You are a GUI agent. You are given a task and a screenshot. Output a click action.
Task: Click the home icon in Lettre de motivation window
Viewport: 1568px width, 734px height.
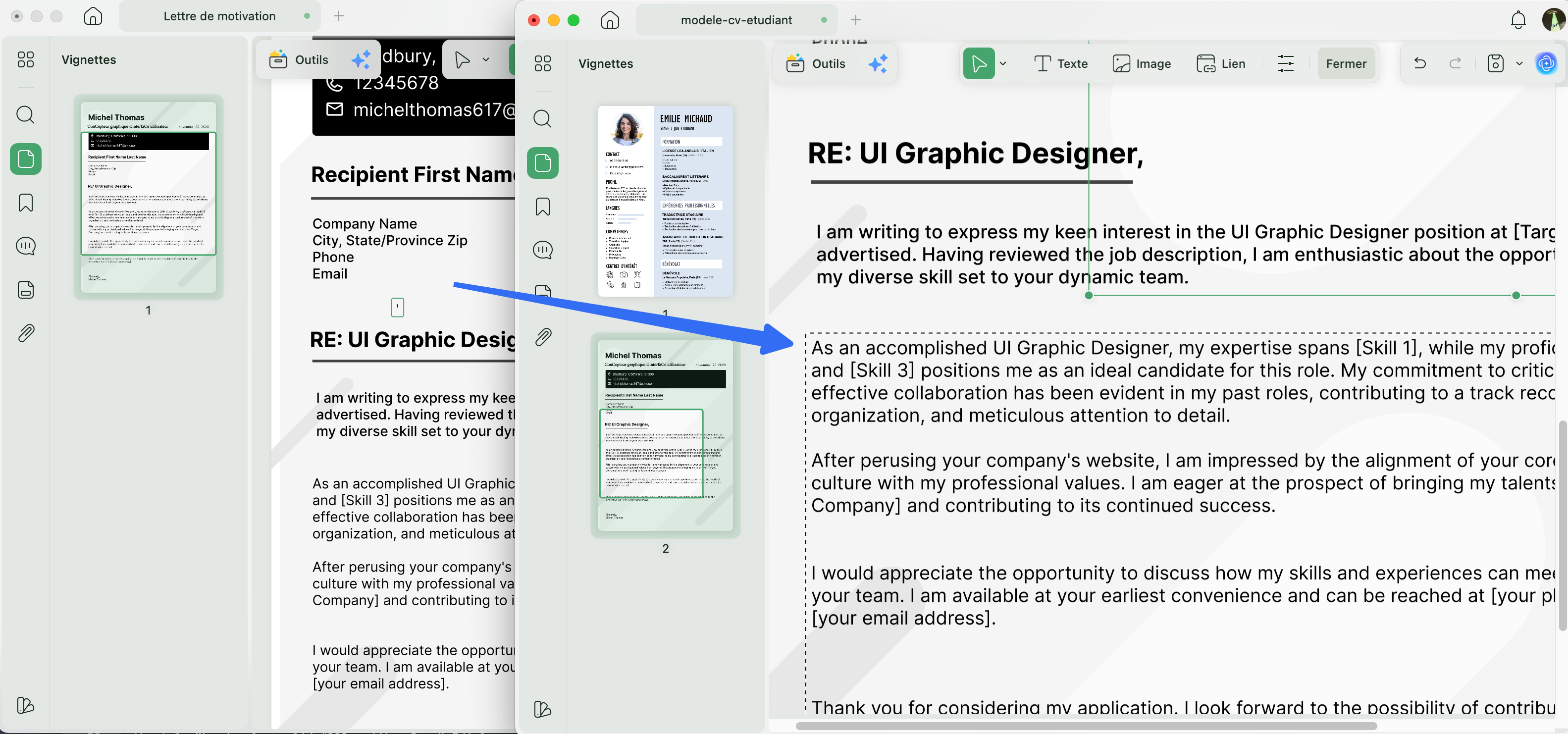(x=93, y=16)
